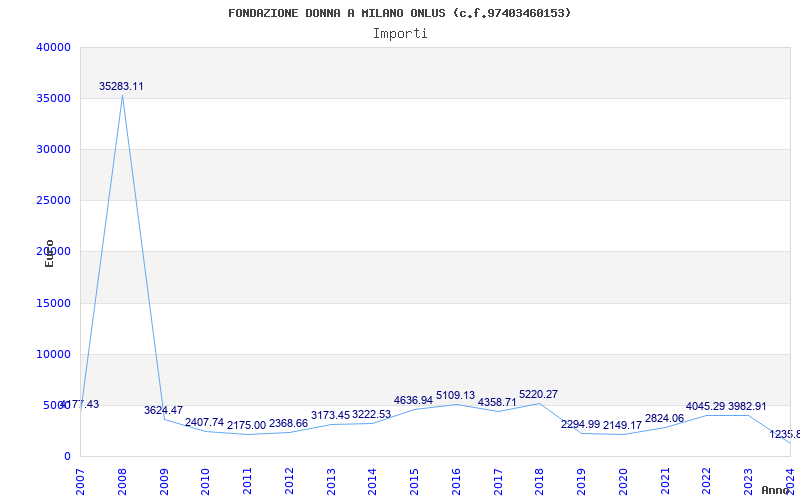Screen dimensions: 800x500
Task: Click the x-axis year label 2010
Action: point(206,482)
